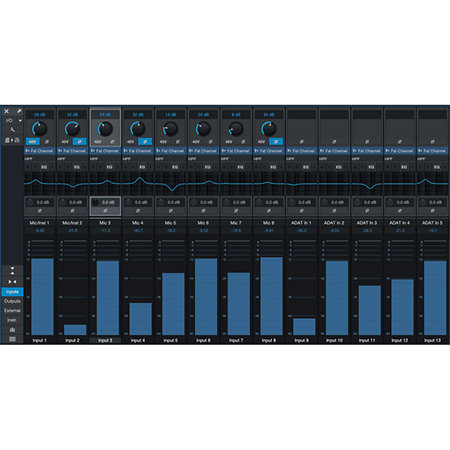Viewport: 450px width, 450px height.
Task: Click lower phase icon beneath Mic 4 0.0 dB
Action: 138,211
